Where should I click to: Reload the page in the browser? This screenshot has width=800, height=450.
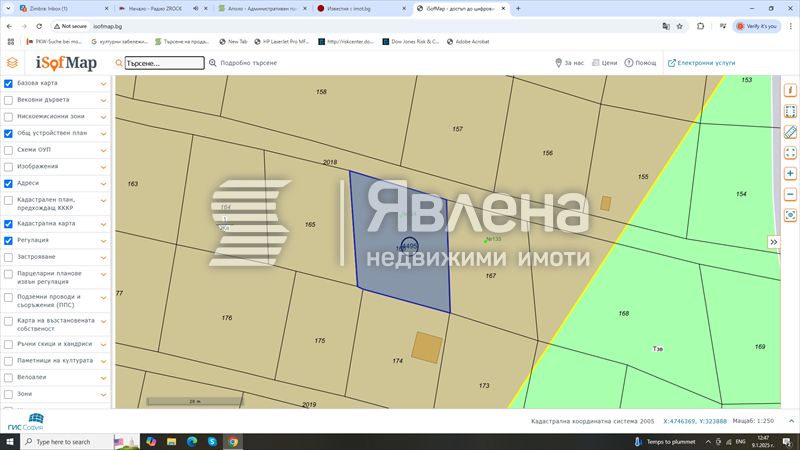tap(39, 26)
